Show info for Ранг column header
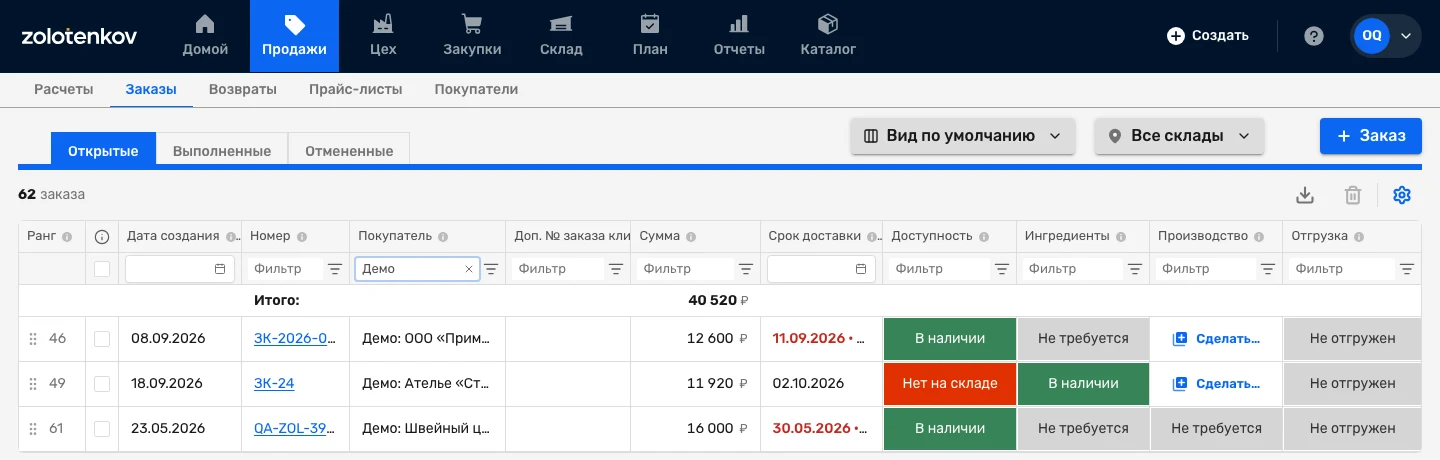 point(67,237)
